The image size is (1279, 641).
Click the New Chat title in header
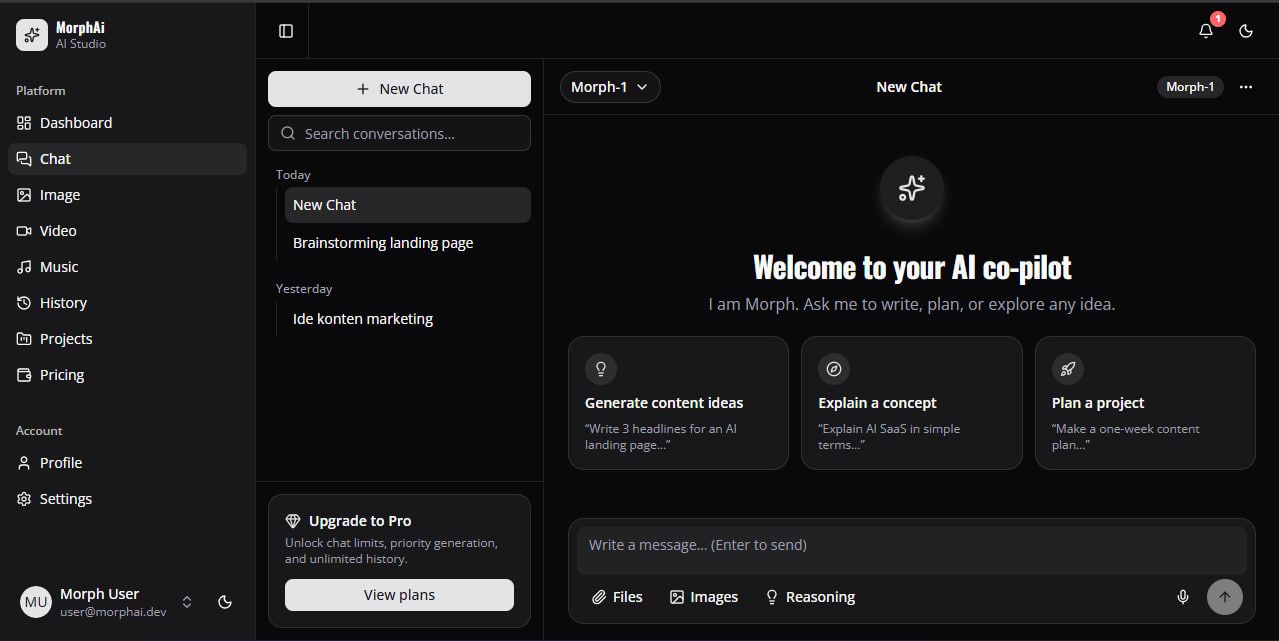point(909,87)
